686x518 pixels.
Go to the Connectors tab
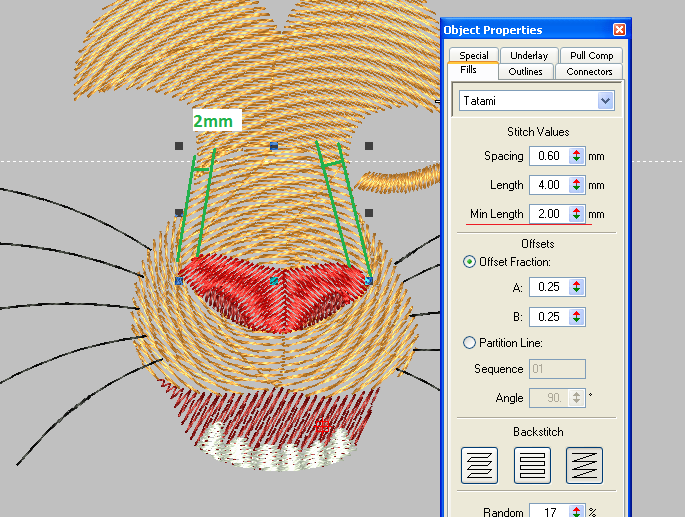(590, 71)
